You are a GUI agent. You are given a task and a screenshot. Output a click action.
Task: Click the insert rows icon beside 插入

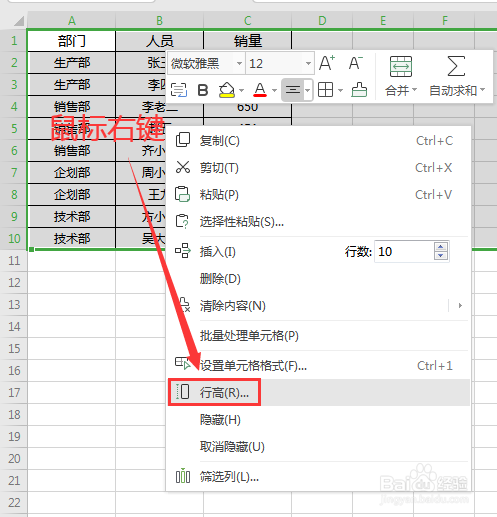click(183, 251)
